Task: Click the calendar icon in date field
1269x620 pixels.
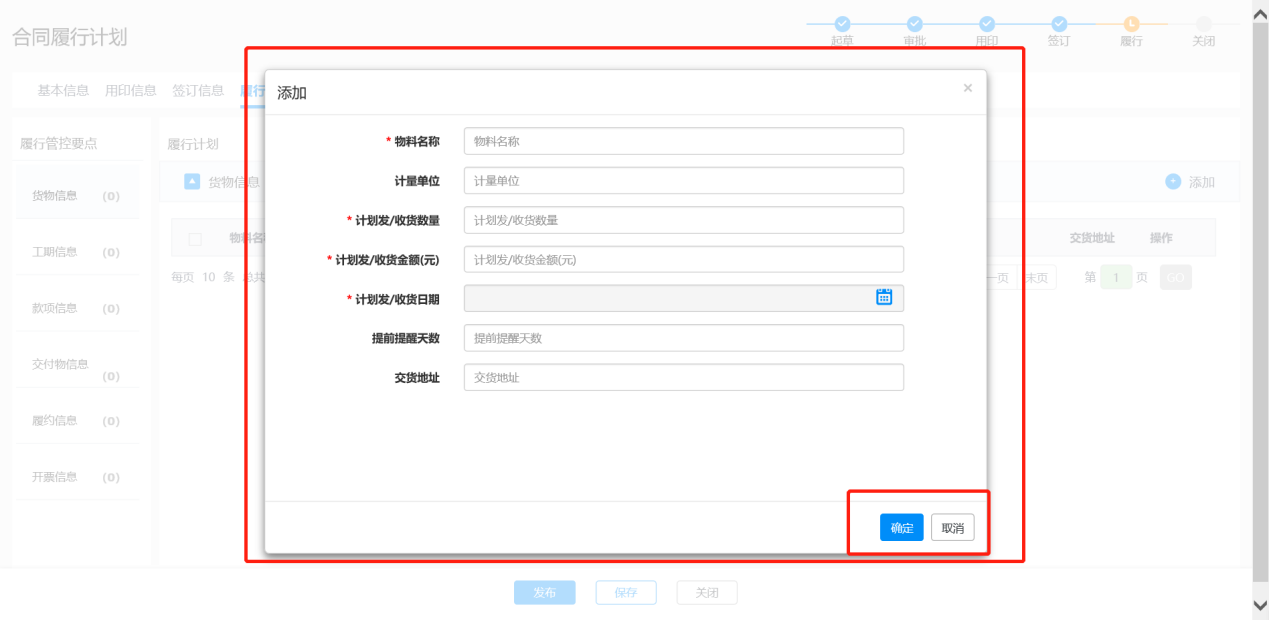Action: click(x=883, y=297)
